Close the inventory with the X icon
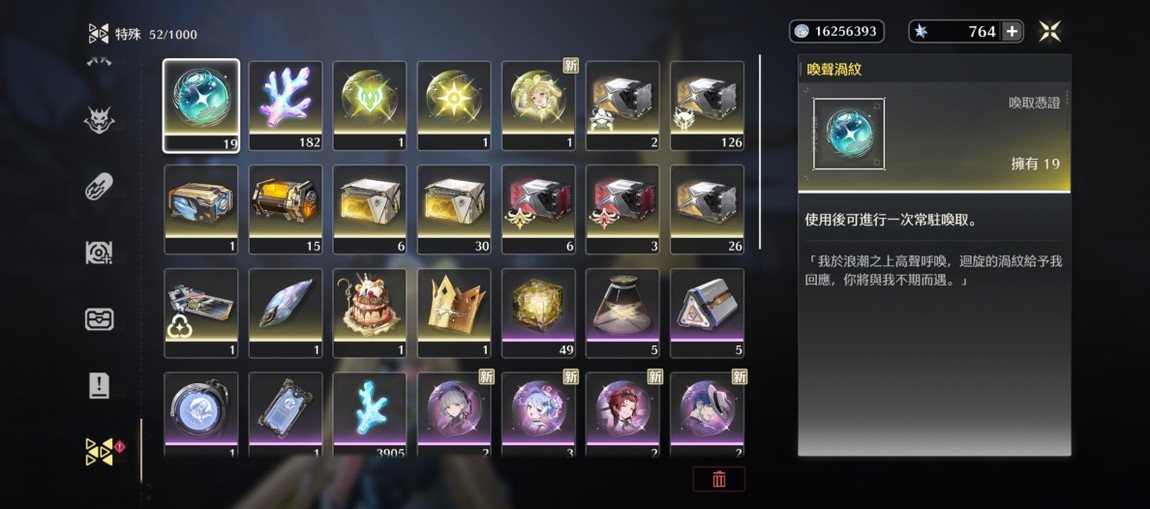 [1050, 31]
